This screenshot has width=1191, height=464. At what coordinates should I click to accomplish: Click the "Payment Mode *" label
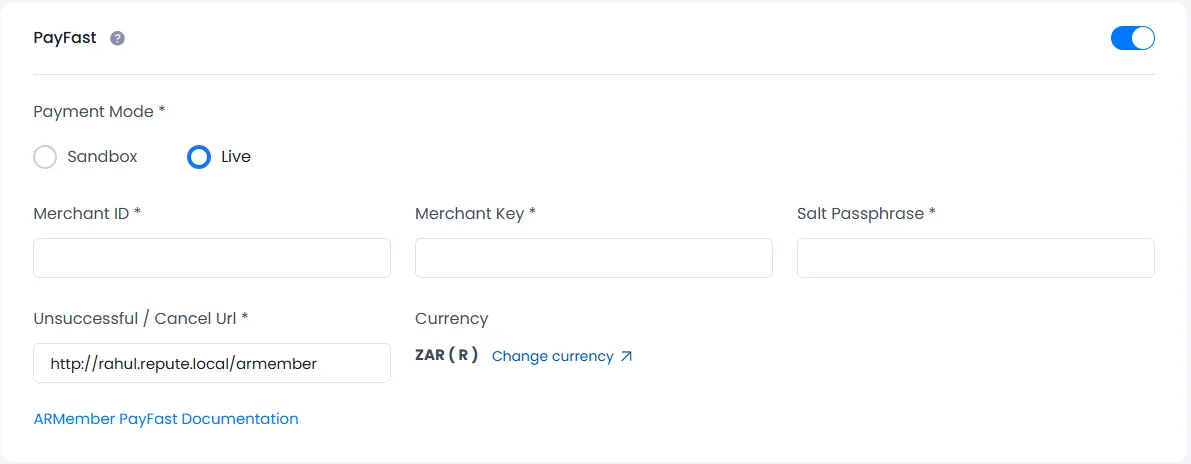pyautogui.click(x=99, y=112)
